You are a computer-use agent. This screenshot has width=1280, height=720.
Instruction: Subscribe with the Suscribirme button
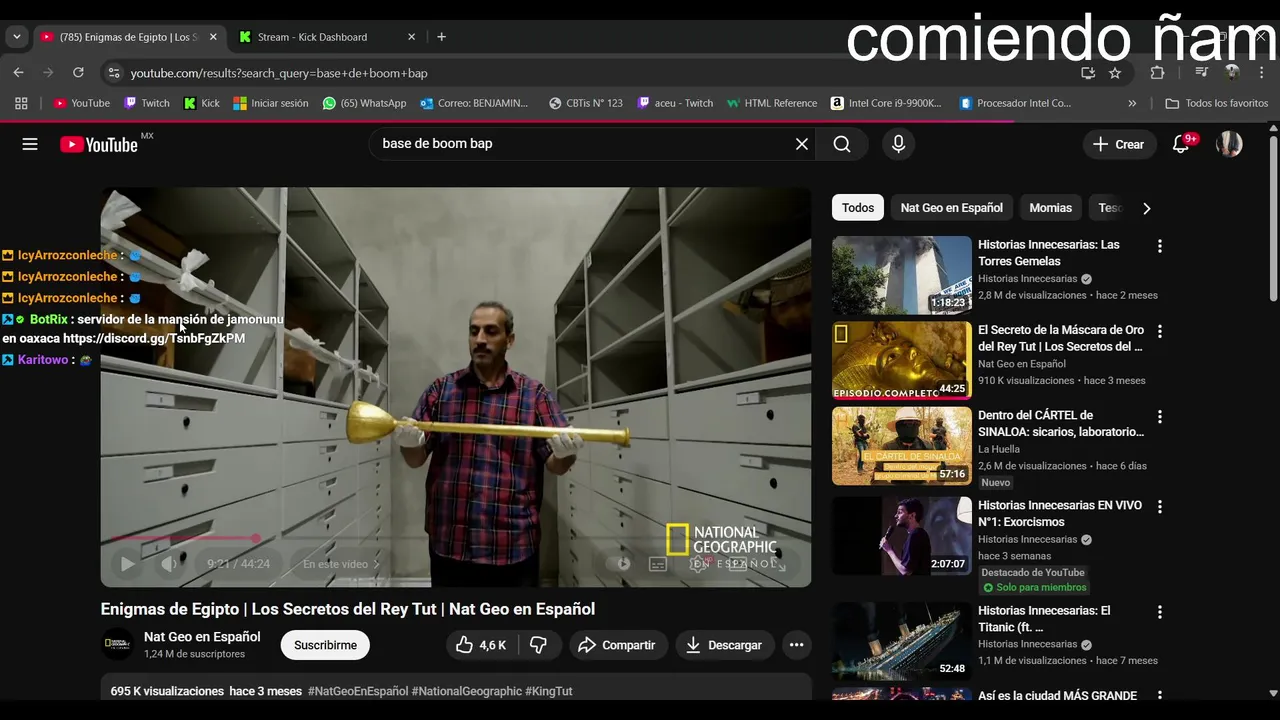[x=325, y=645]
